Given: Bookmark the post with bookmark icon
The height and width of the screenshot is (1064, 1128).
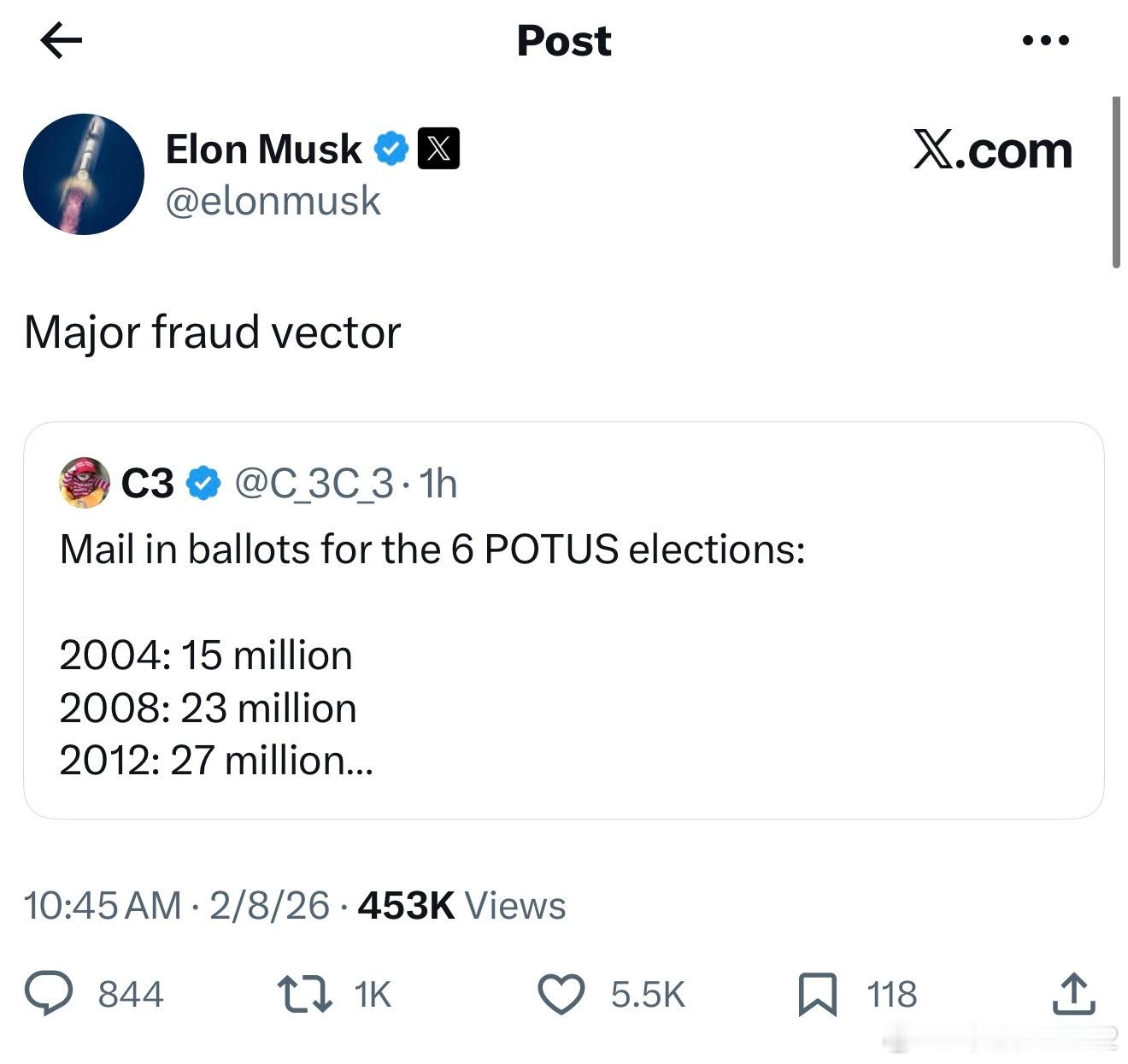Looking at the screenshot, I should [x=818, y=995].
